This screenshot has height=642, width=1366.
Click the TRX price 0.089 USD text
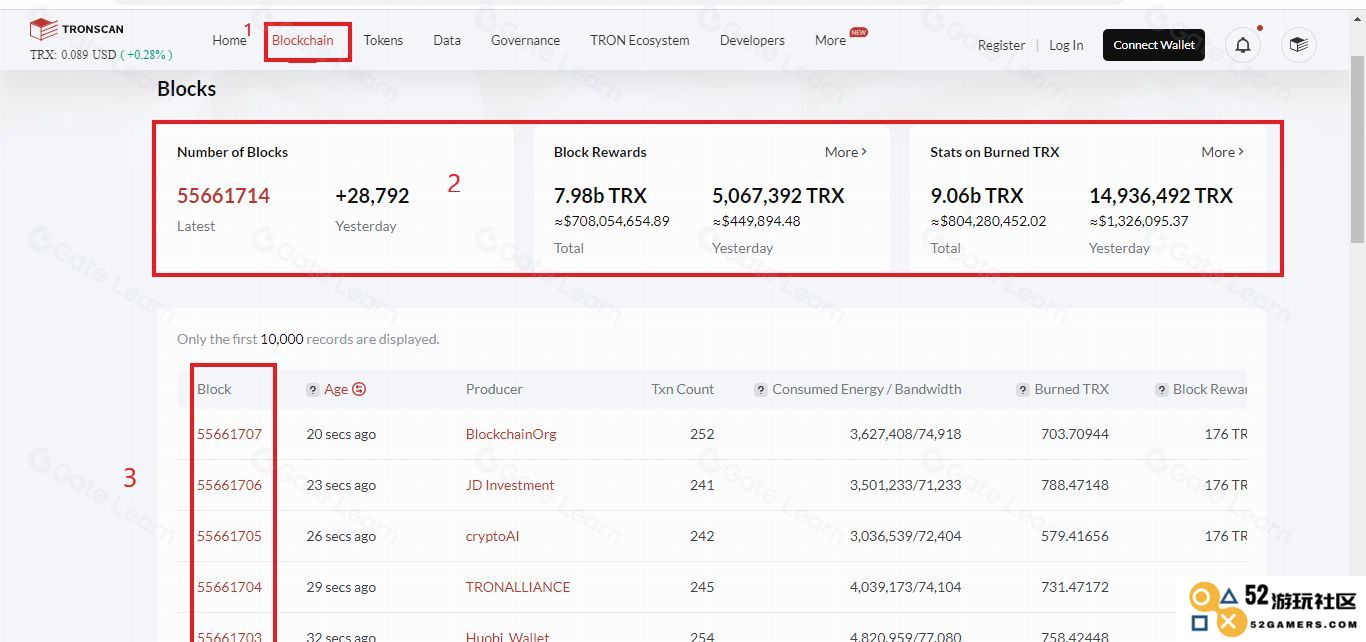coord(73,54)
